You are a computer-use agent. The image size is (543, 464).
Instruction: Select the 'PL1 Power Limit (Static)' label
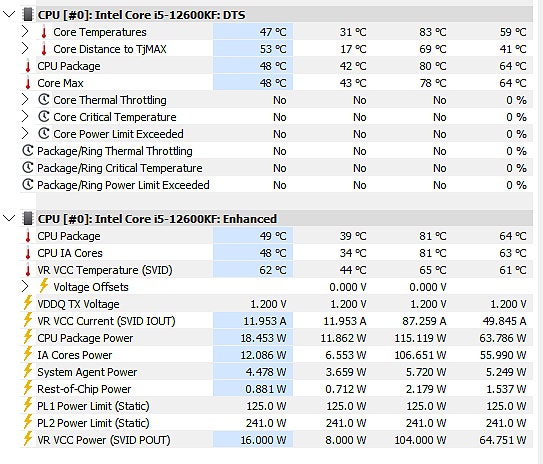tap(94, 406)
